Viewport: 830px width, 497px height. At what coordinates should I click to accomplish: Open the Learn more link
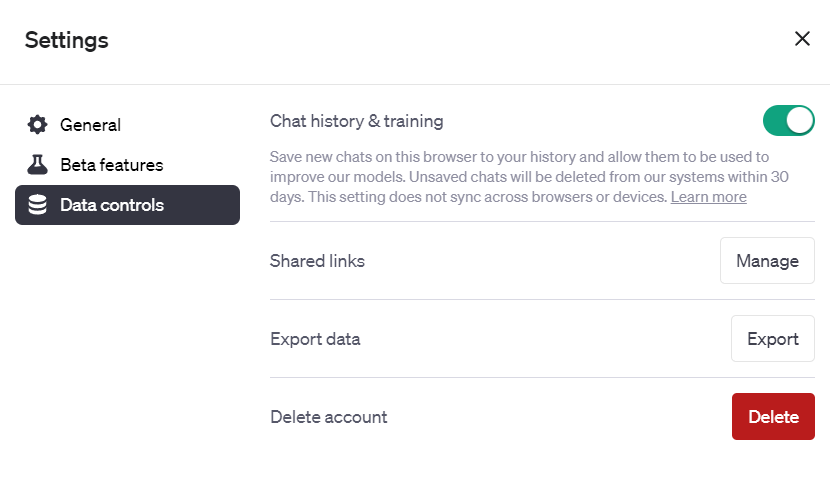[x=708, y=197]
